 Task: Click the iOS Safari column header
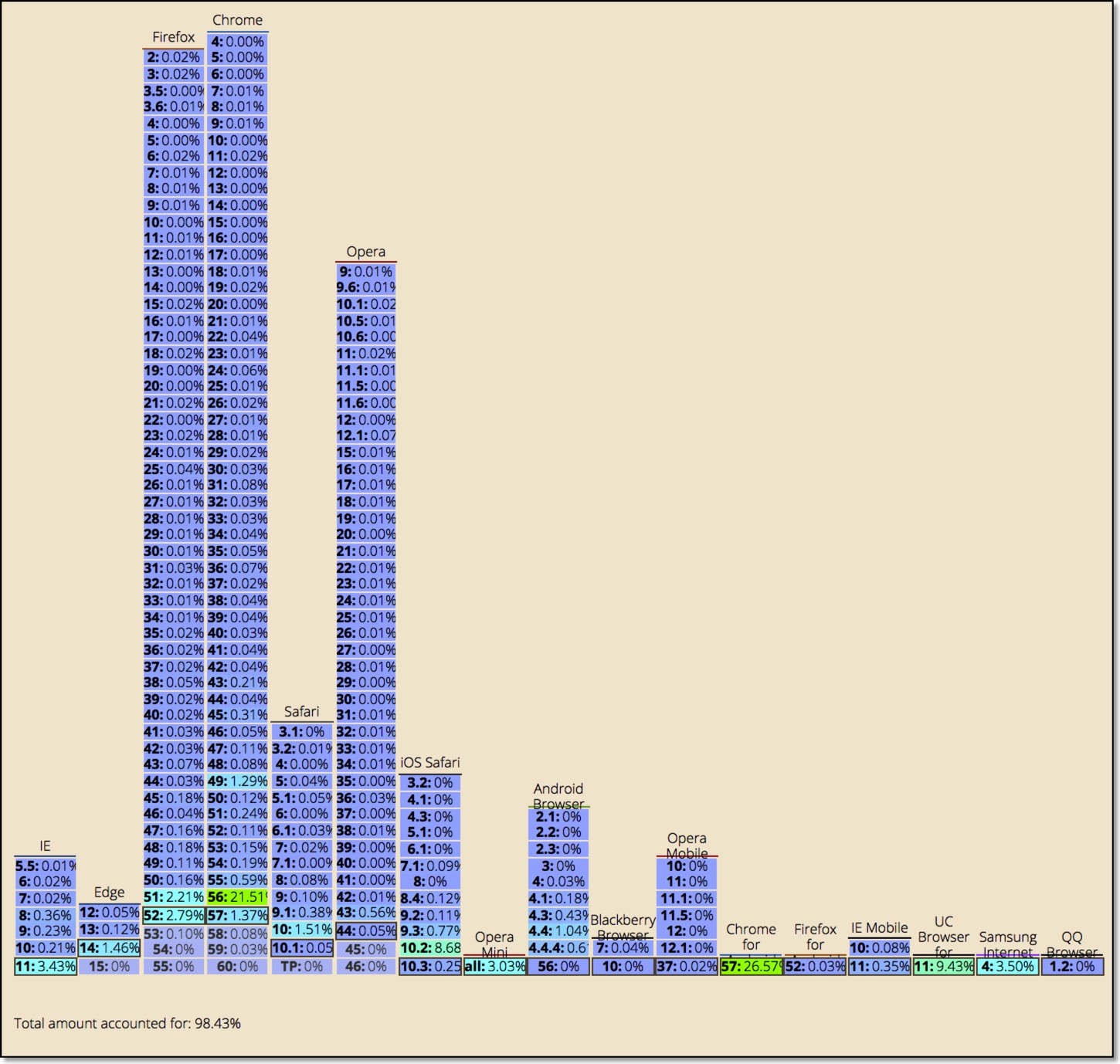[x=430, y=763]
